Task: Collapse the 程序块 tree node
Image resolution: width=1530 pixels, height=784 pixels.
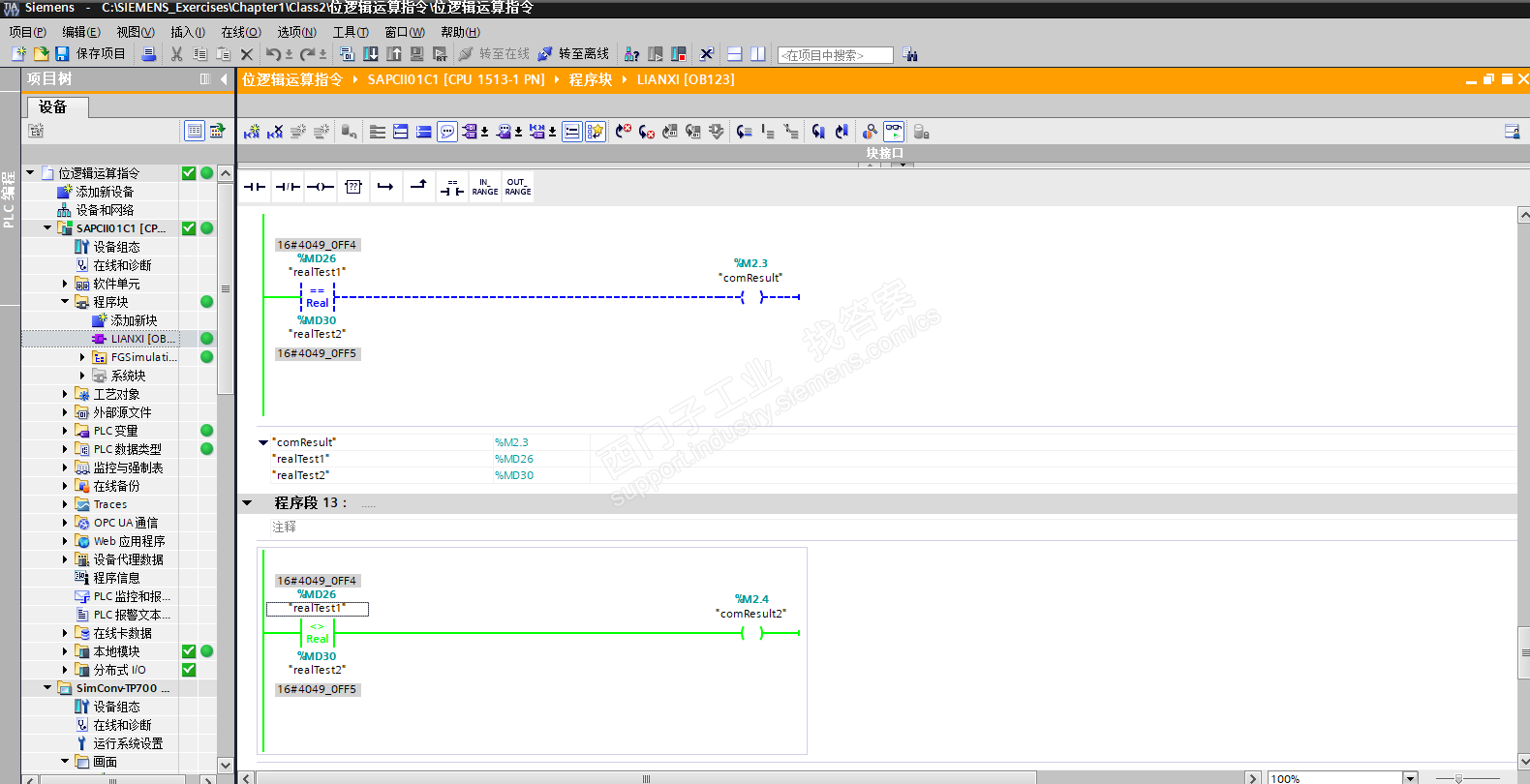Action: coord(65,302)
